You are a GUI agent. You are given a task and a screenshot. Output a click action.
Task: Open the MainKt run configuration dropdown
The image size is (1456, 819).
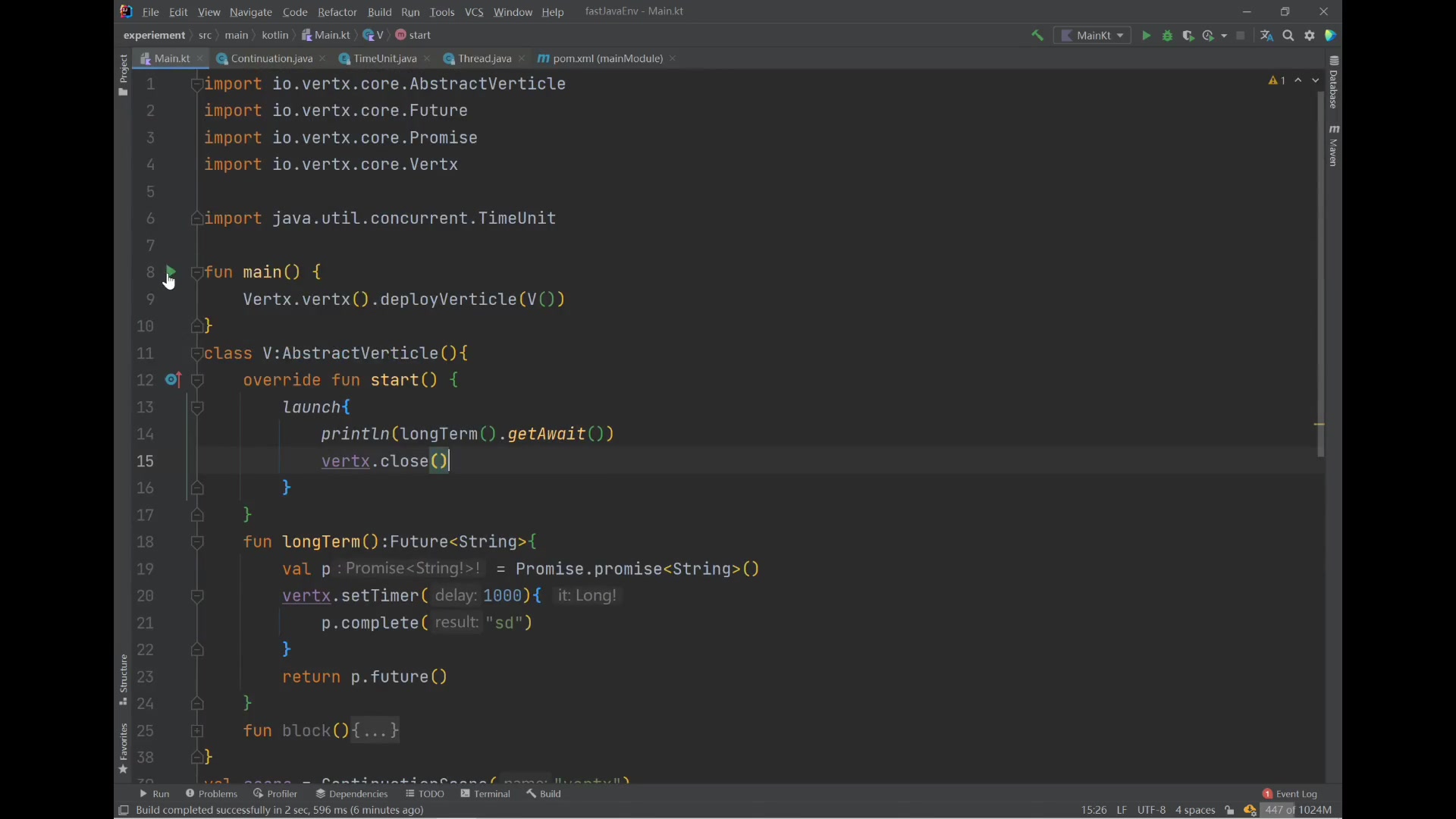[1092, 36]
